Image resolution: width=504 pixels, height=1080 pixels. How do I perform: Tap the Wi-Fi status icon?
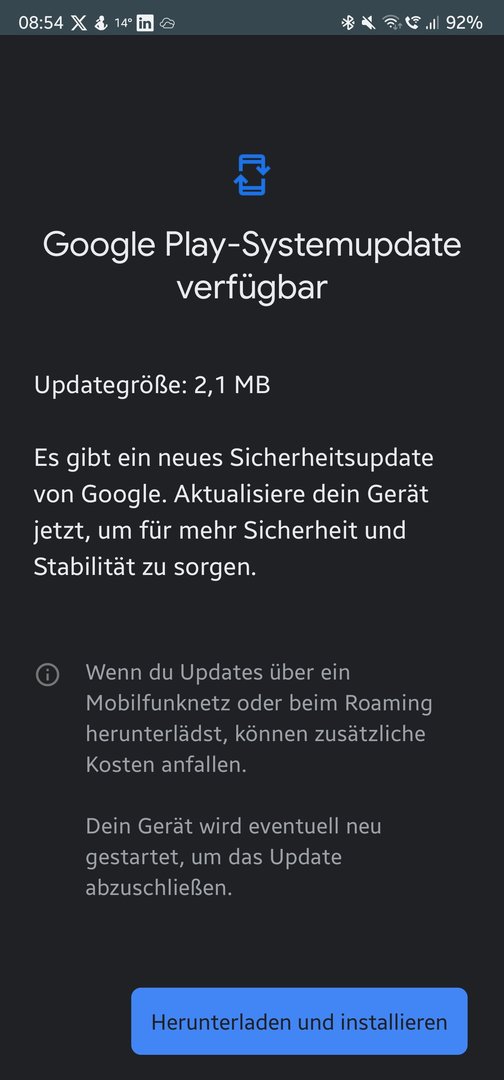click(x=392, y=23)
